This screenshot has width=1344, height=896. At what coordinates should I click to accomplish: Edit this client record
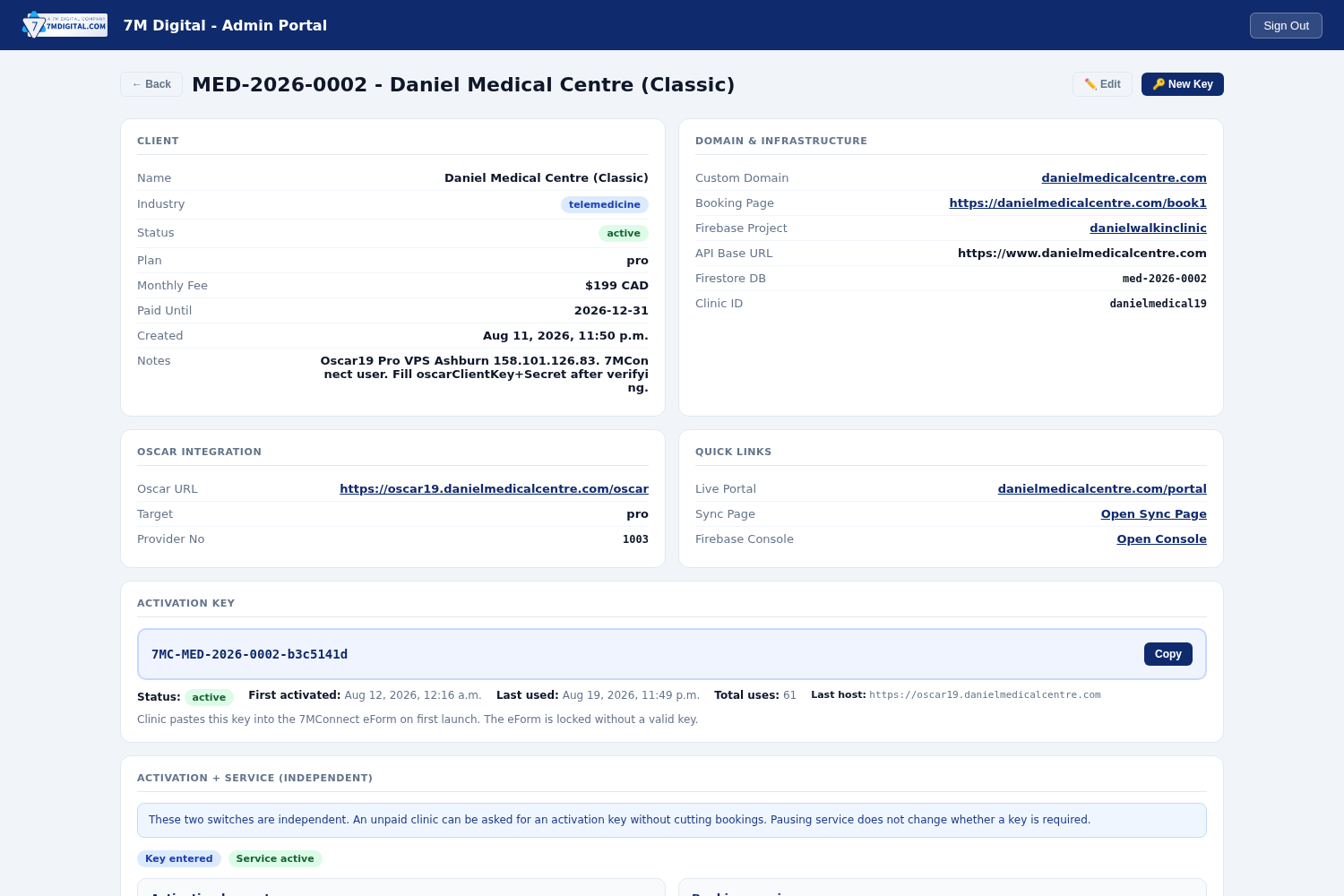[1102, 84]
